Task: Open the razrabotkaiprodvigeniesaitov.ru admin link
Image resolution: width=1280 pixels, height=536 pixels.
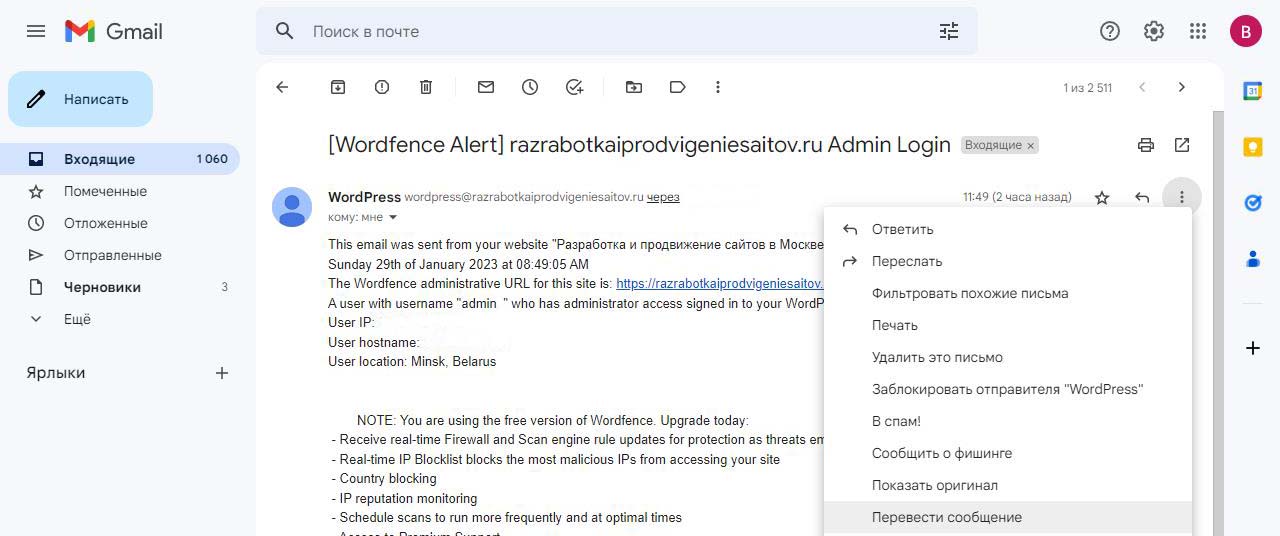Action: pos(719,284)
